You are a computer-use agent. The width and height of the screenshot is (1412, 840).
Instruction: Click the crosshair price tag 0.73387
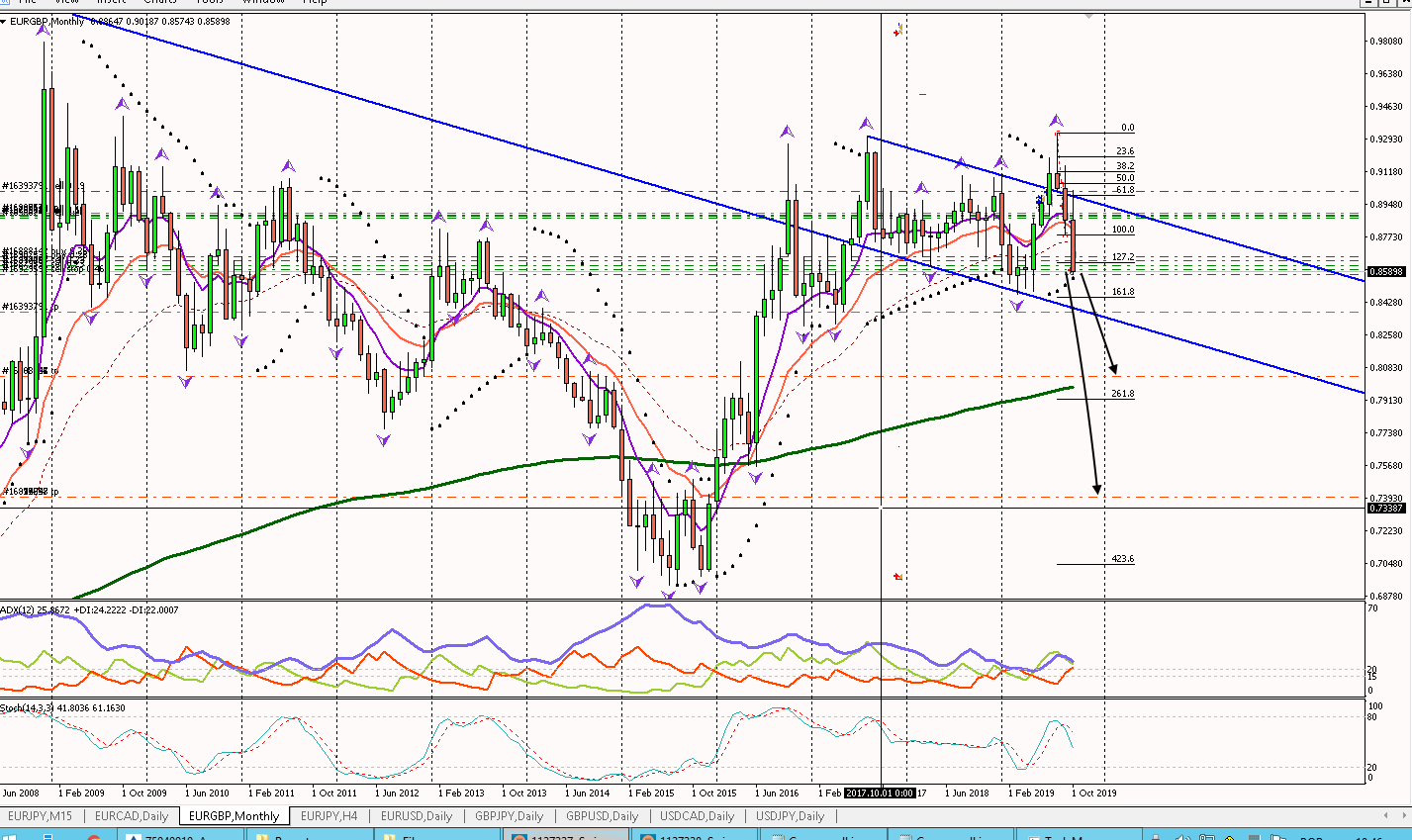pyautogui.click(x=1386, y=508)
